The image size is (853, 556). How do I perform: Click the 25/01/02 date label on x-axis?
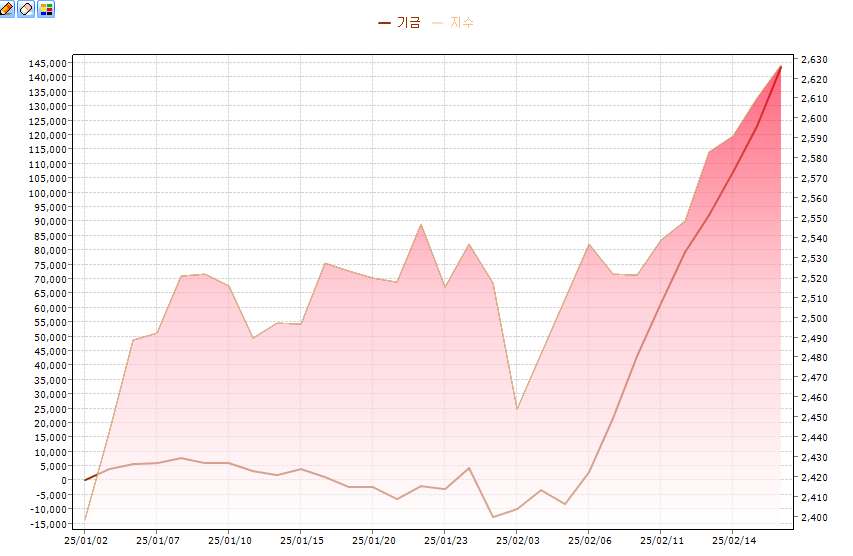click(85, 540)
